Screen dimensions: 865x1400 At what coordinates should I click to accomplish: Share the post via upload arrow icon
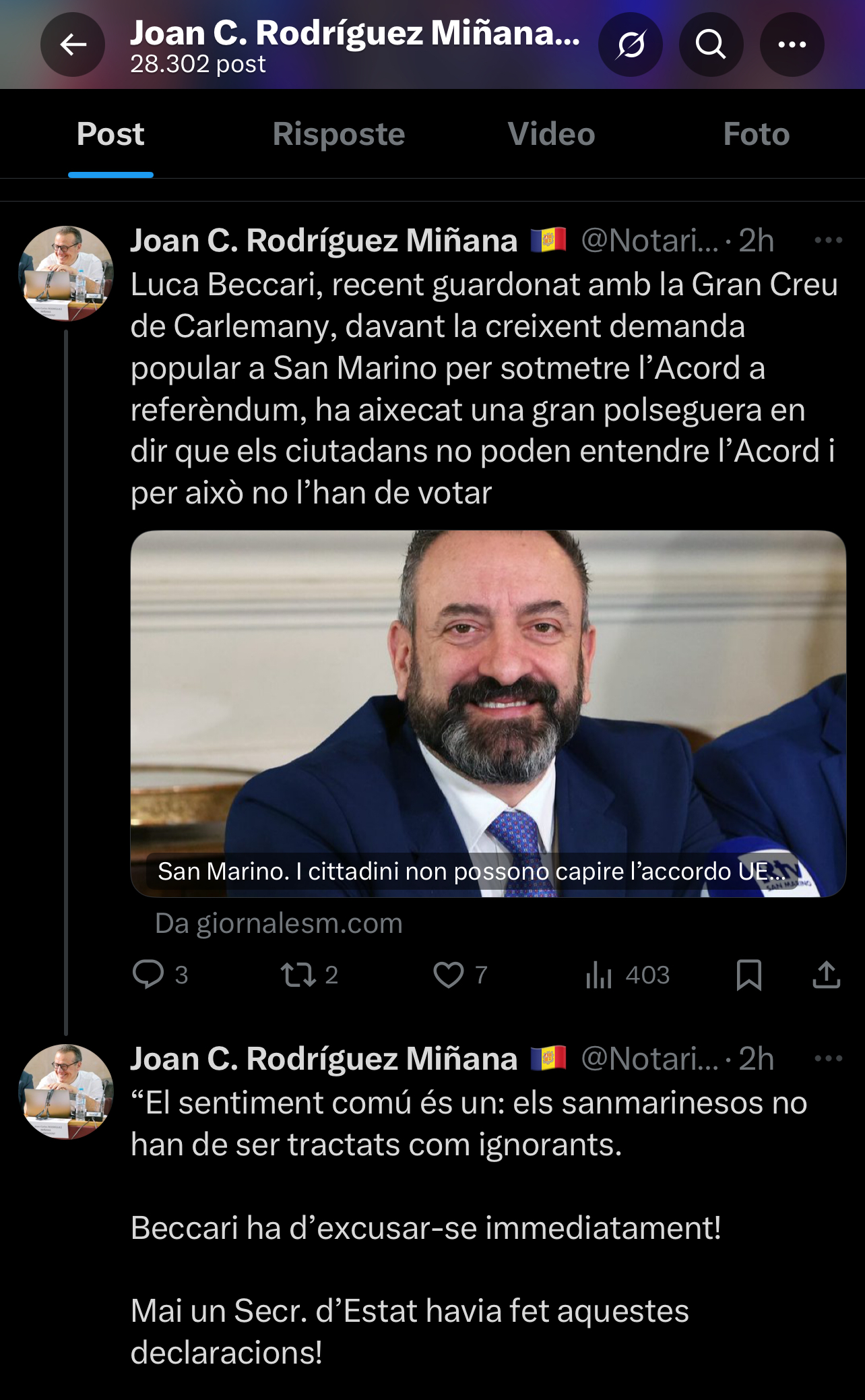tap(827, 975)
